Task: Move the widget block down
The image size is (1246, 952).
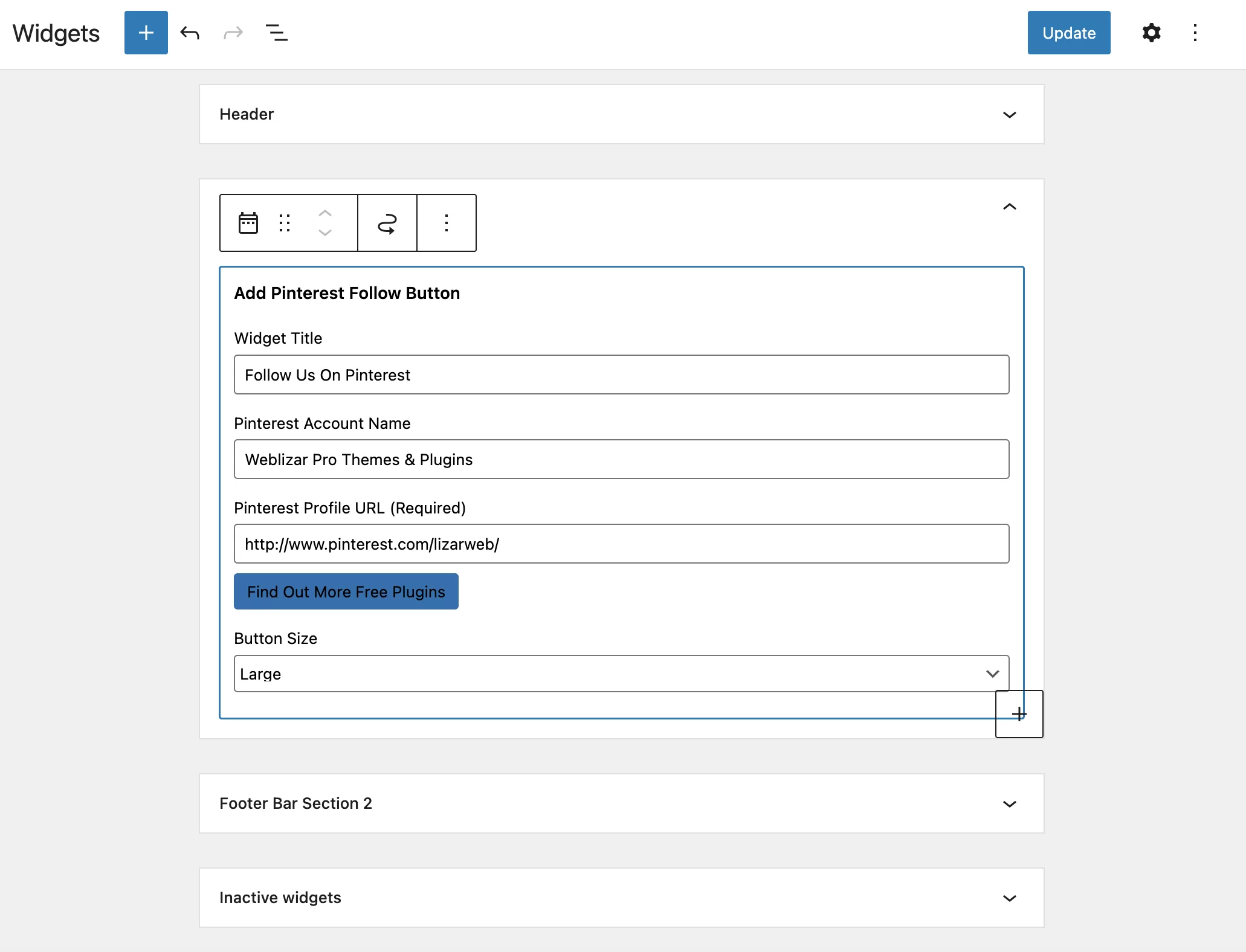Action: click(325, 233)
